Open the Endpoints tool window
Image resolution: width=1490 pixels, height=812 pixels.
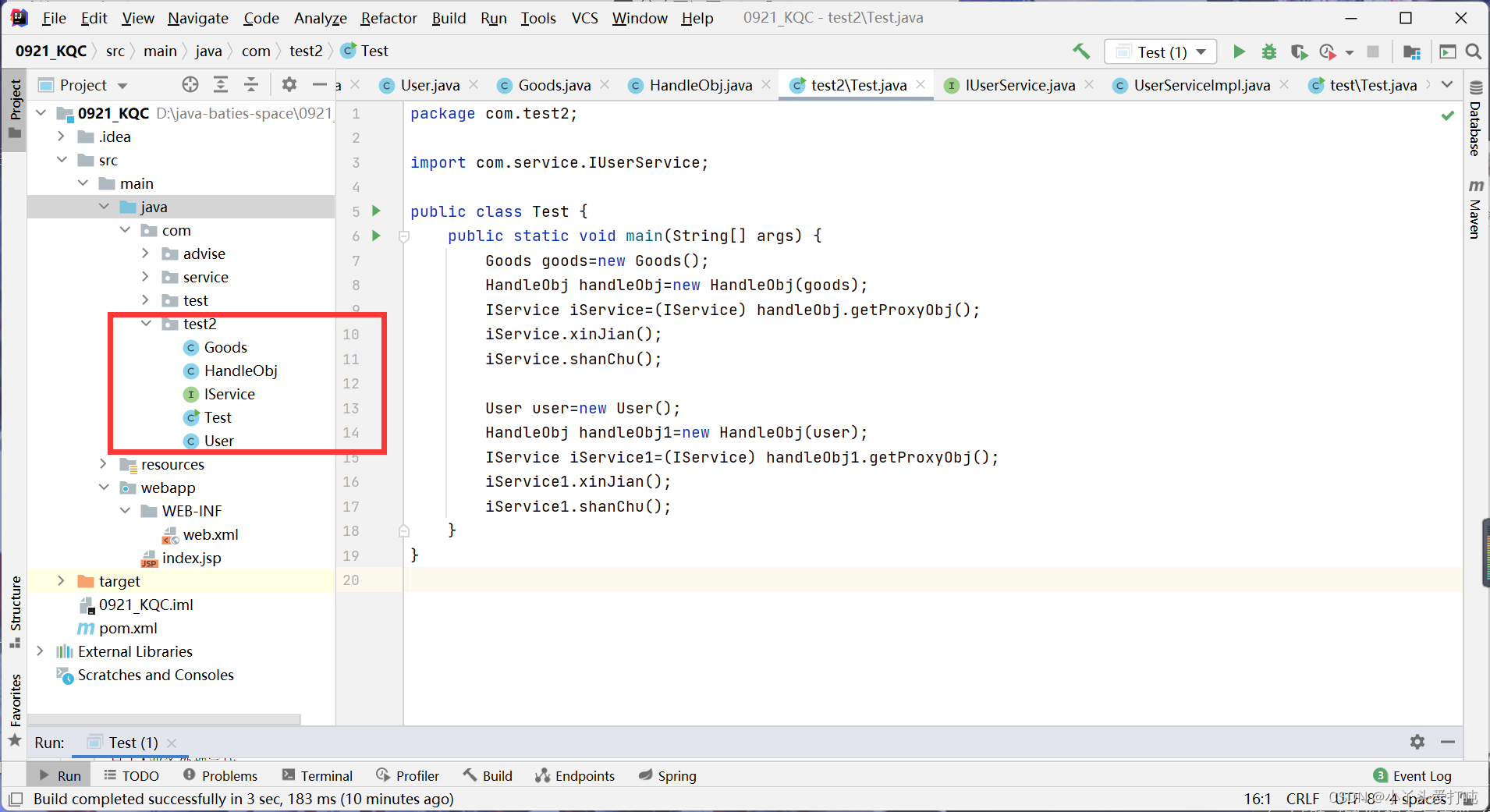[x=575, y=775]
